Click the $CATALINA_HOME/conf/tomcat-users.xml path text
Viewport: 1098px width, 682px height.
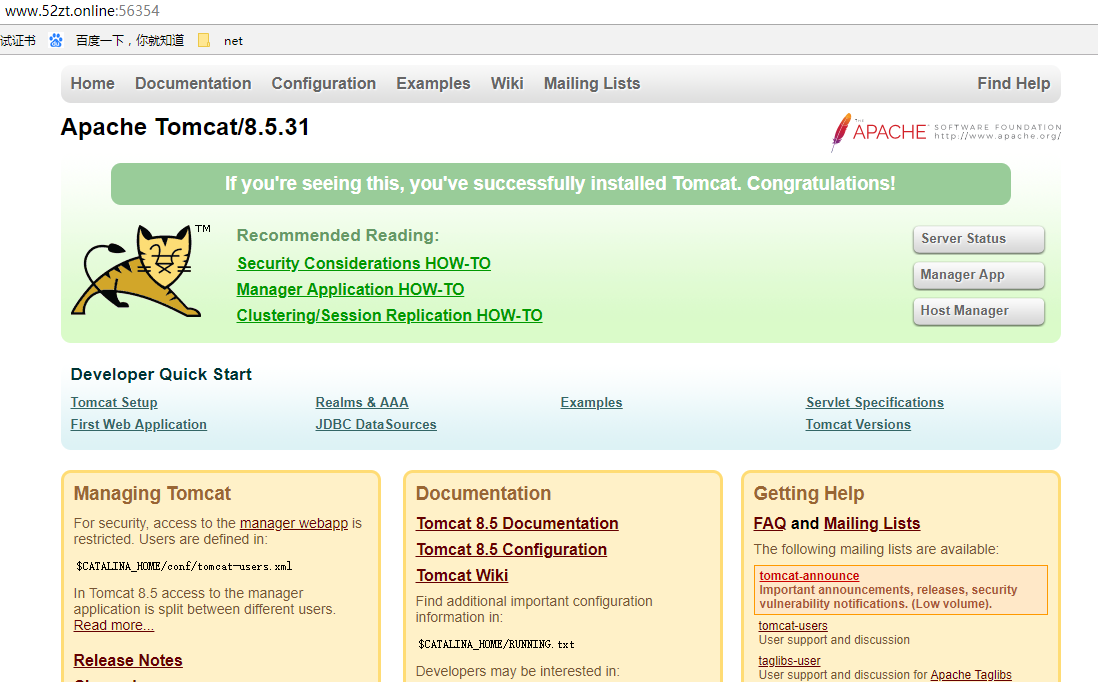(x=183, y=566)
